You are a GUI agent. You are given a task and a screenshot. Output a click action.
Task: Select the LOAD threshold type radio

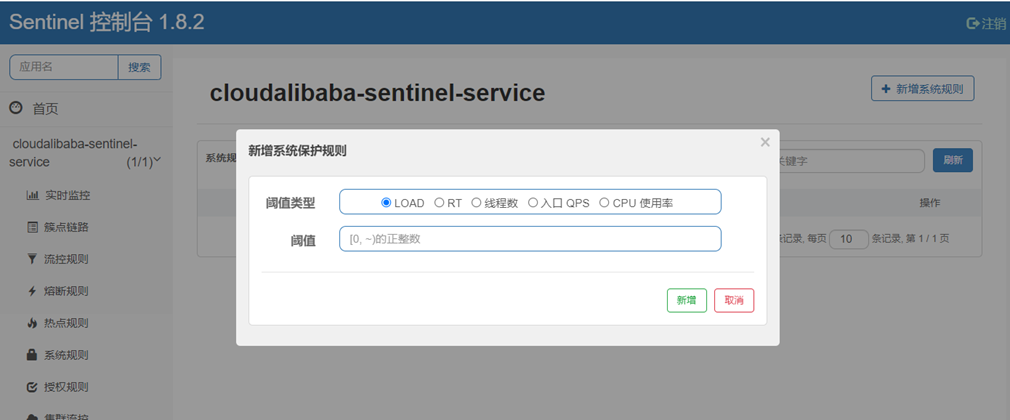click(386, 203)
